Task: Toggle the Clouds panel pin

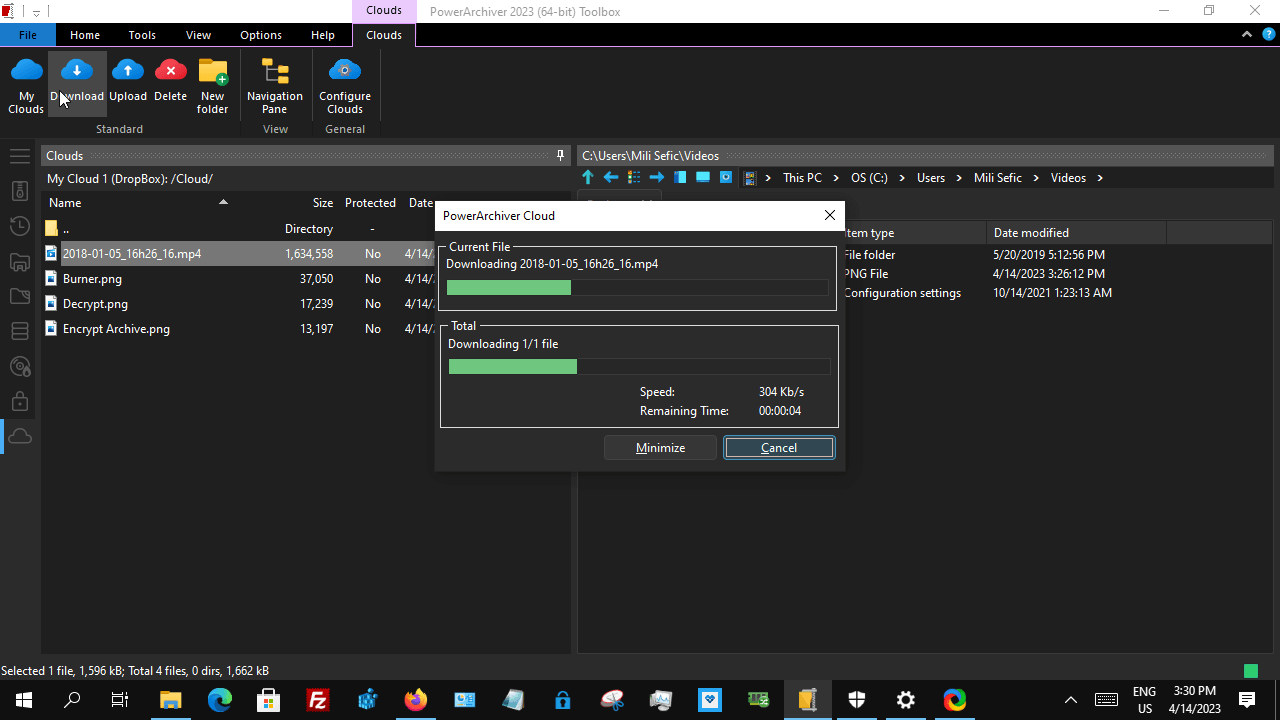Action: [561, 156]
